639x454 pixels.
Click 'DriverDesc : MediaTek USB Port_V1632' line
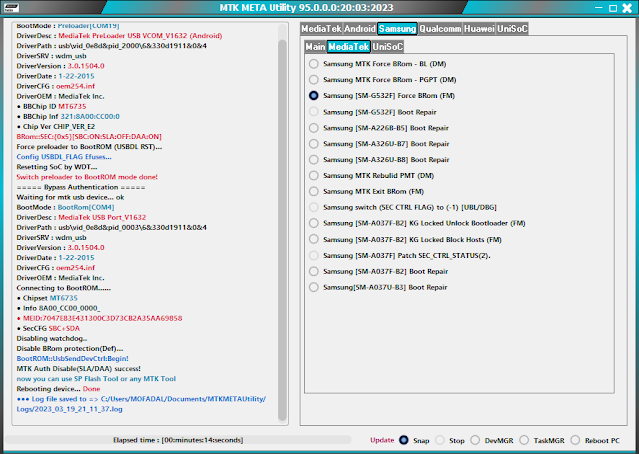81,217
